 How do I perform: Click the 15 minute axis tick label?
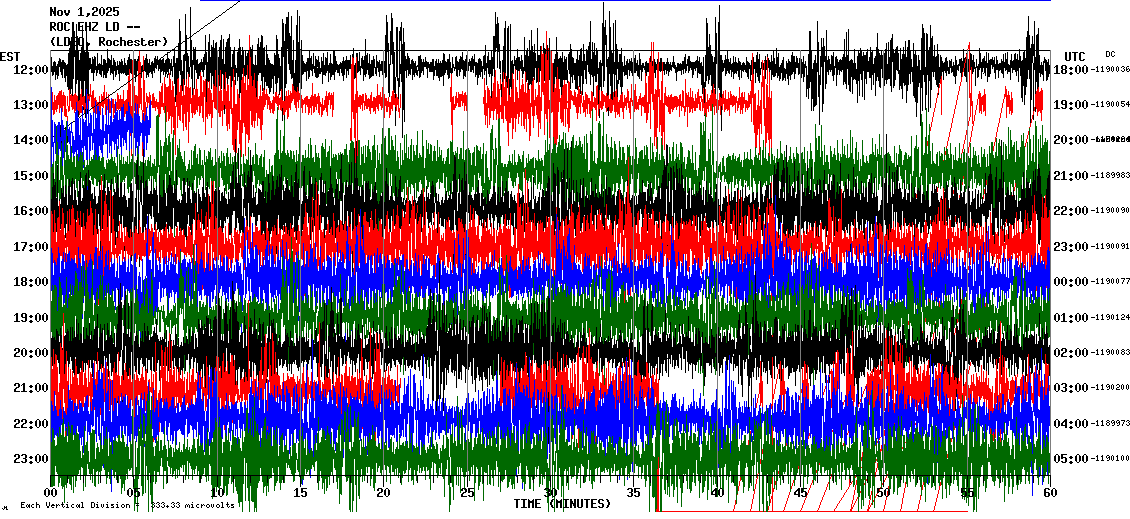301,493
